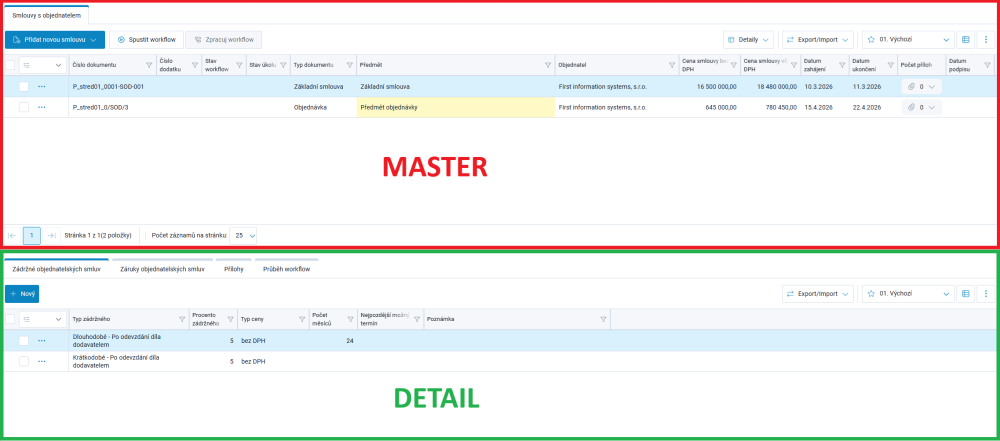This screenshot has height=441, width=1000.
Task: Change records per page from 25
Action: pos(243,235)
